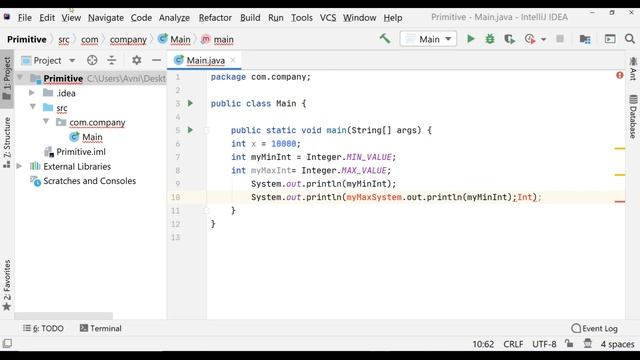Click the CRLF line separator setting

click(513, 344)
